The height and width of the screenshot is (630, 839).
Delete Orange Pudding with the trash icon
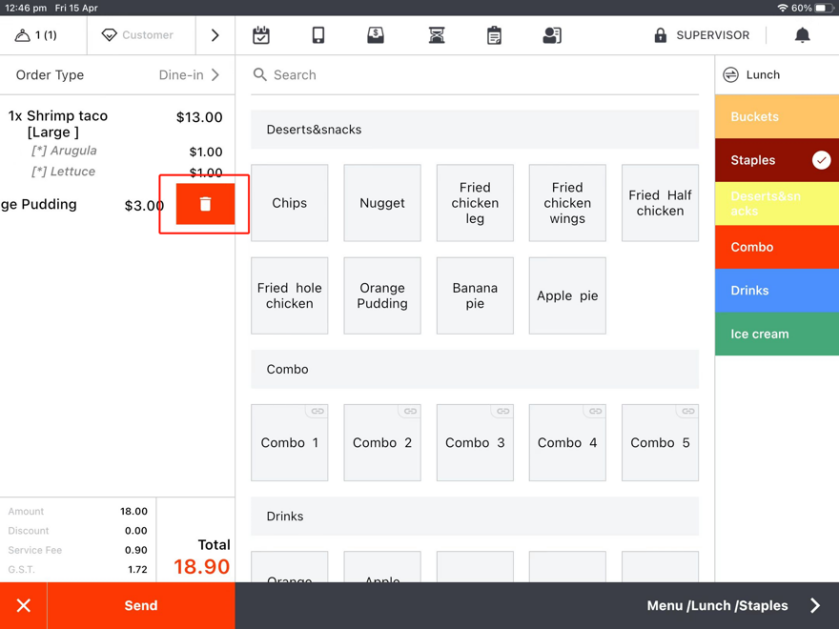(205, 204)
